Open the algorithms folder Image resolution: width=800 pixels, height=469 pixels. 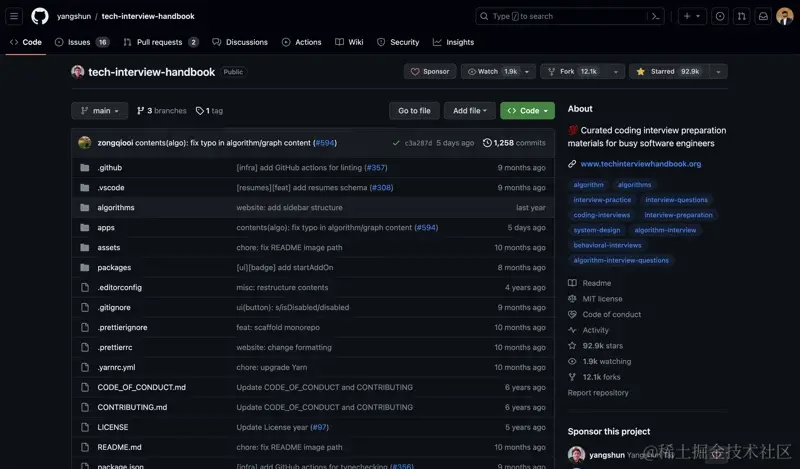[116, 208]
